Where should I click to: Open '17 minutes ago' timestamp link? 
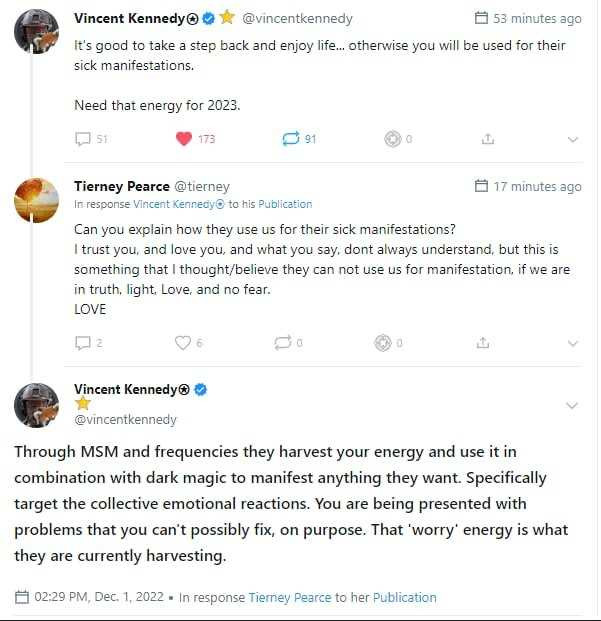(537, 186)
